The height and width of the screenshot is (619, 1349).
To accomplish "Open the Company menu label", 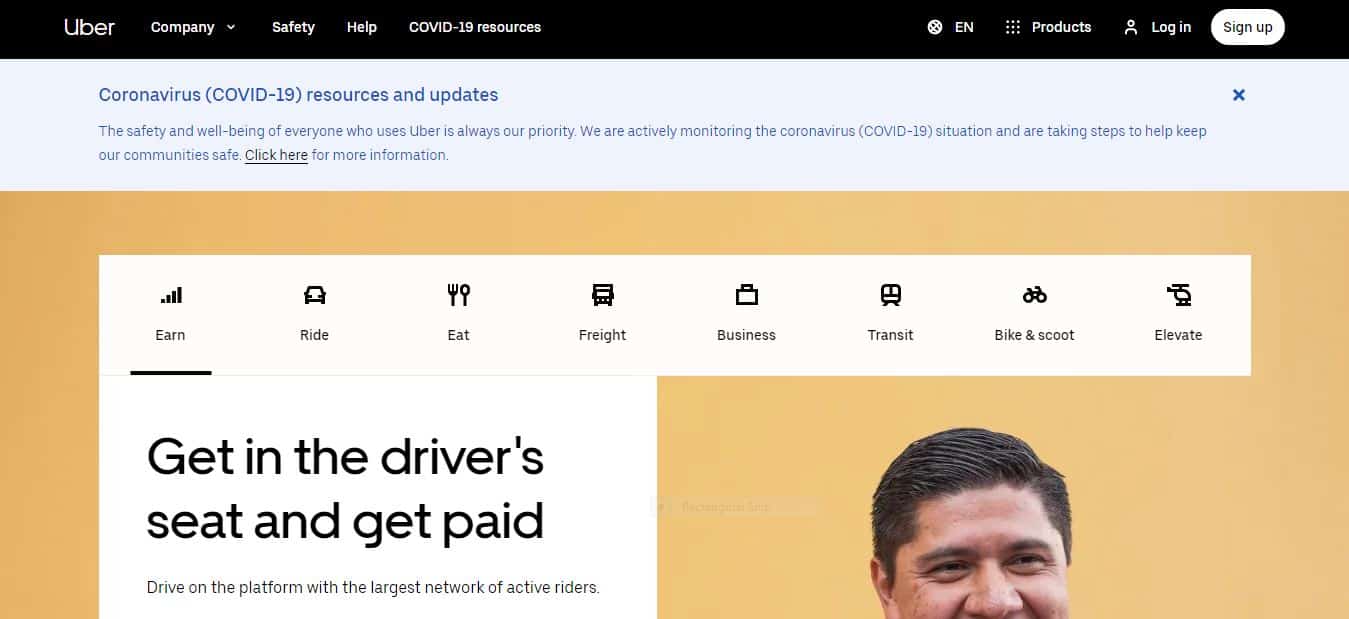I will tap(183, 27).
